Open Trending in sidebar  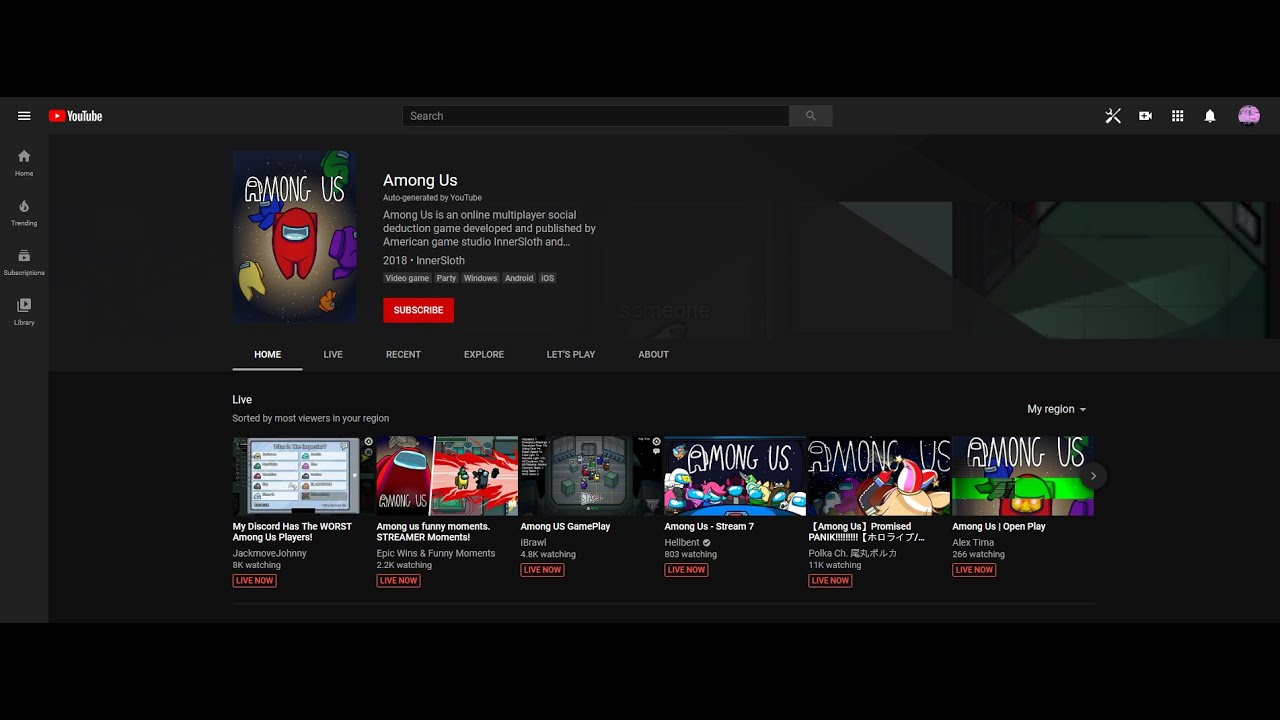click(x=24, y=213)
